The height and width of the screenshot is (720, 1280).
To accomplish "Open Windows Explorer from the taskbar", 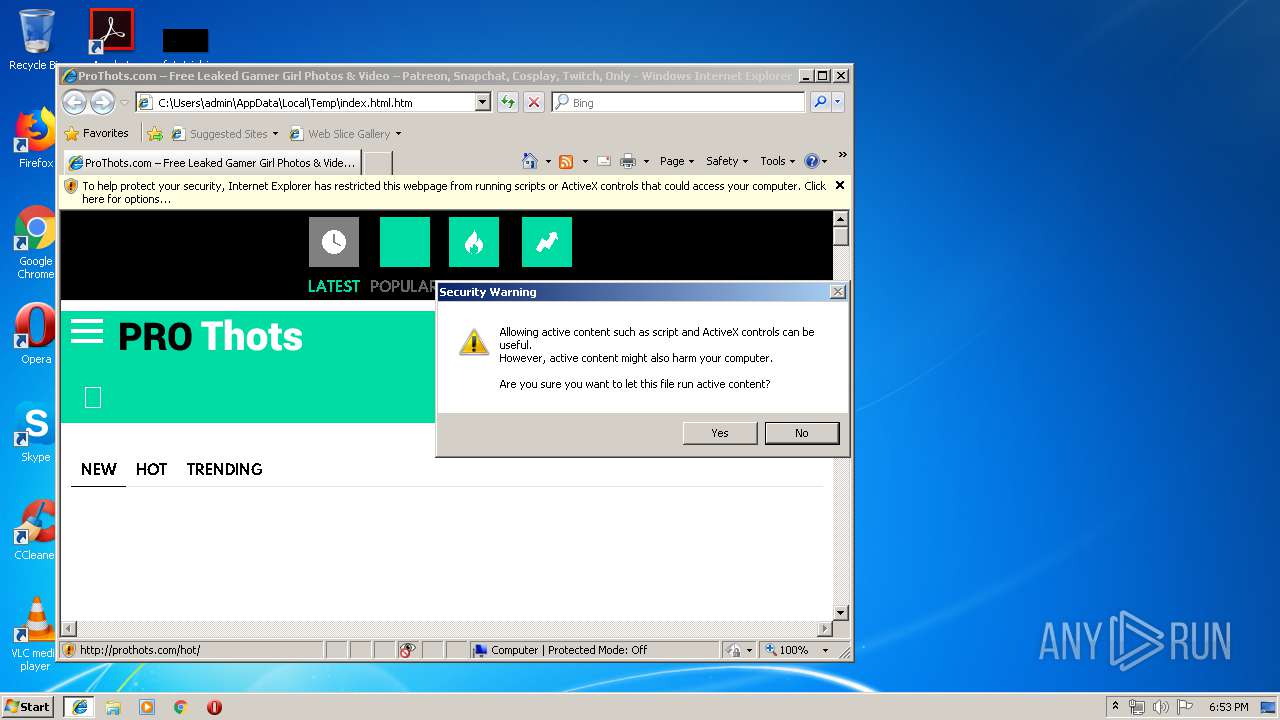I will pos(113,706).
